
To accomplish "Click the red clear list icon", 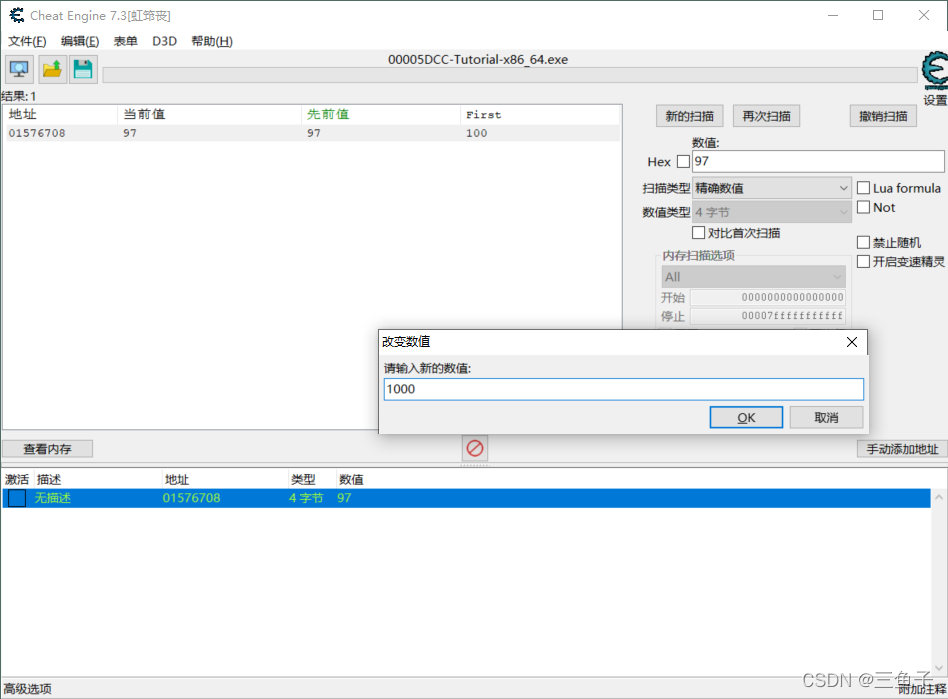I will [475, 449].
